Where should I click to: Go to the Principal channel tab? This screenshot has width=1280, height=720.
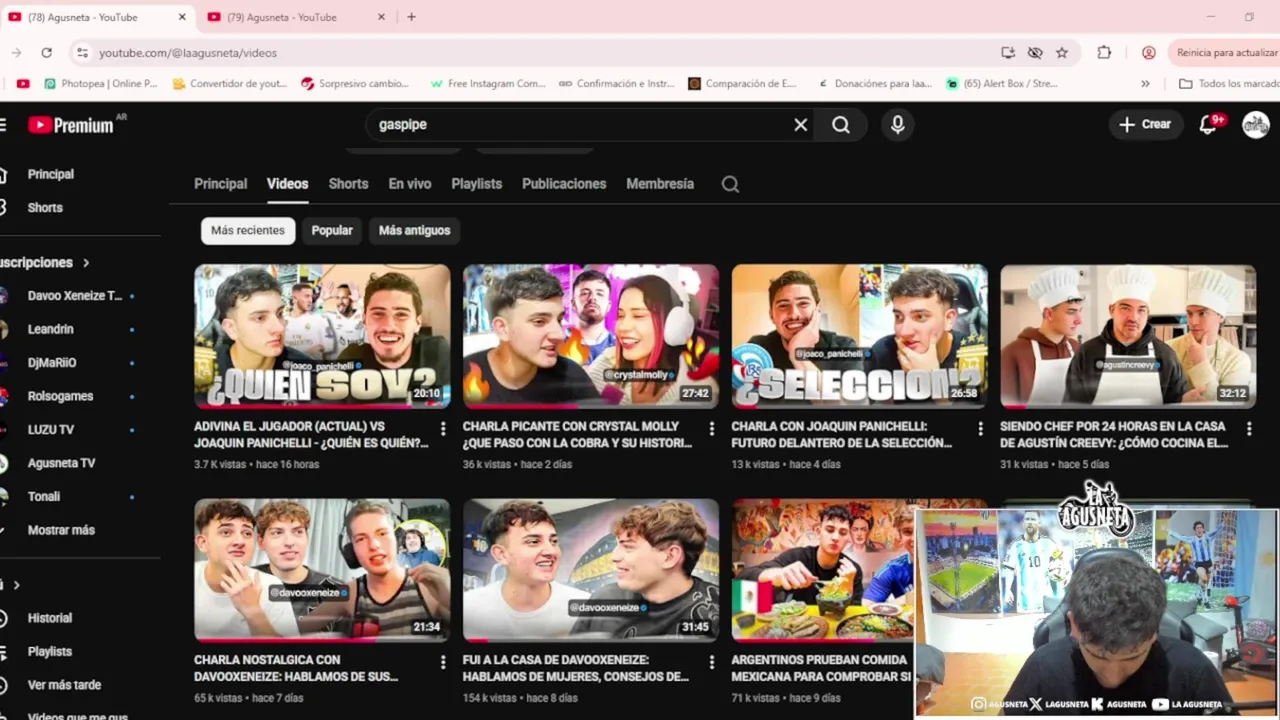pos(220,184)
